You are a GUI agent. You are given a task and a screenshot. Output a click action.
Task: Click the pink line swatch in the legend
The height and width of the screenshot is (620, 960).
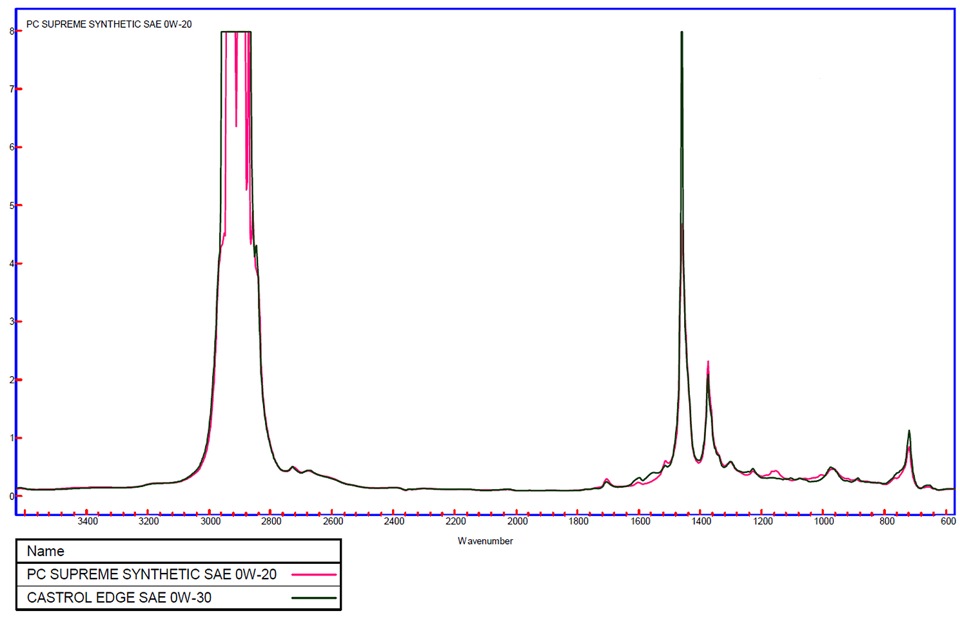click(314, 575)
